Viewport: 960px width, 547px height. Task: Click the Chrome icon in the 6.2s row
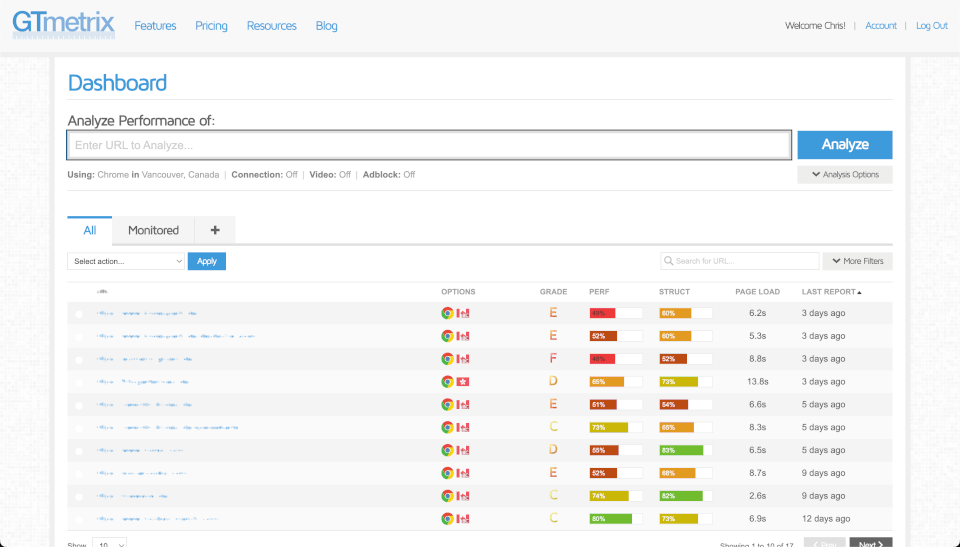click(x=448, y=313)
